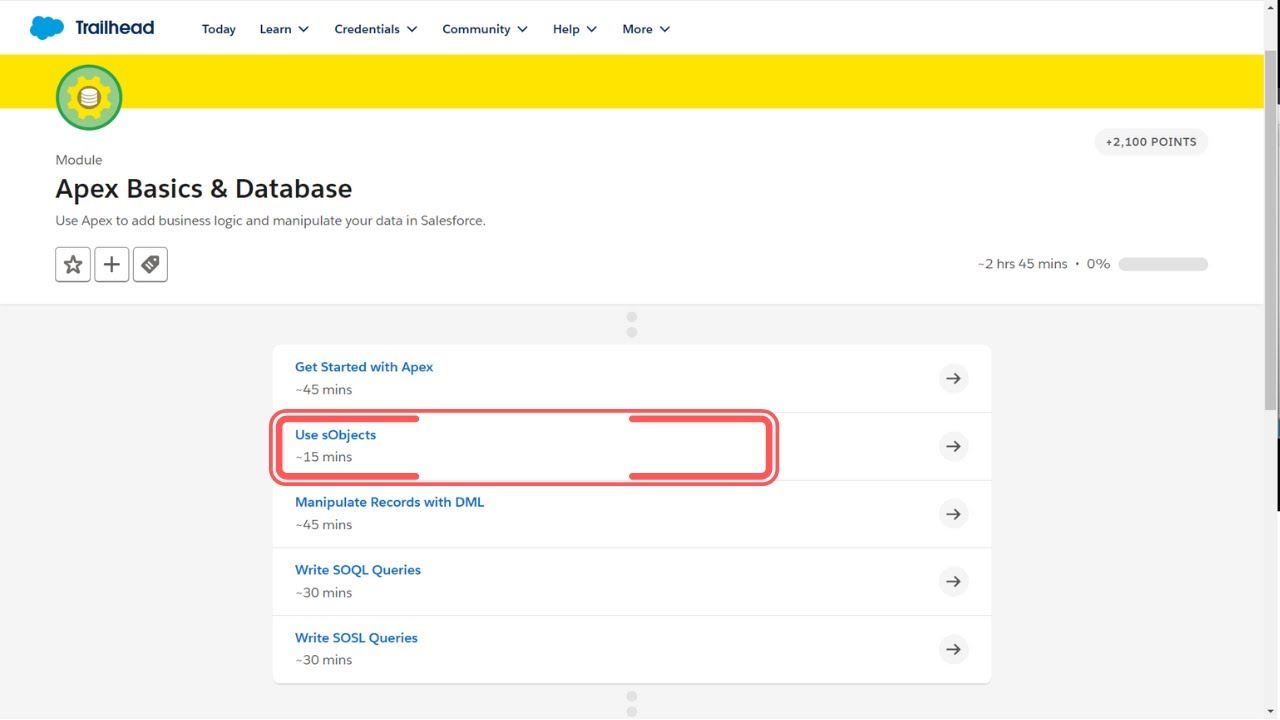Viewport: 1280px width, 720px height.
Task: Add the module using the plus icon
Action: coord(112,264)
